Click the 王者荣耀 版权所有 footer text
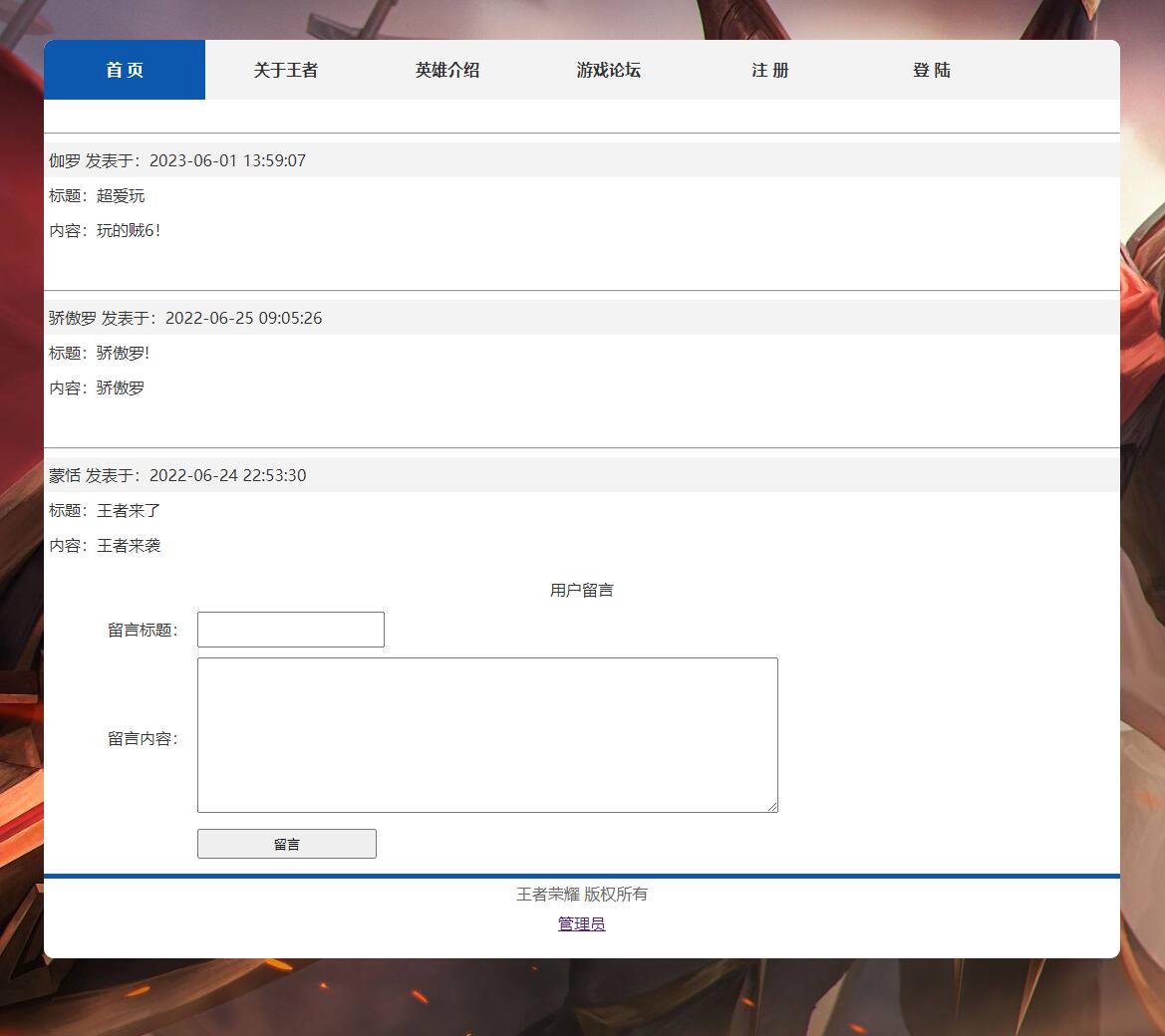The height and width of the screenshot is (1036, 1165). [x=582, y=895]
